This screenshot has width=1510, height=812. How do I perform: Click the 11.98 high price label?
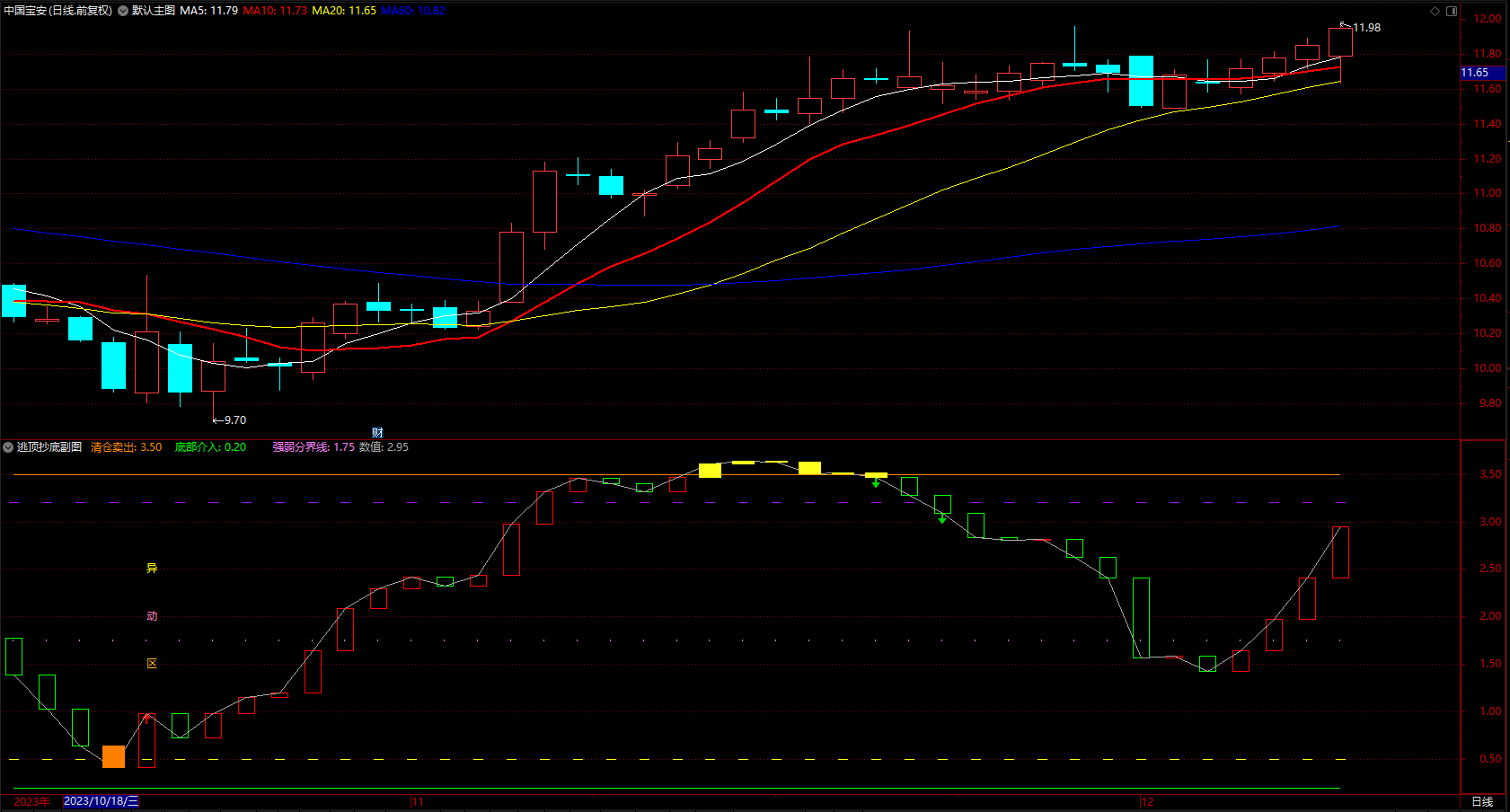point(1367,28)
